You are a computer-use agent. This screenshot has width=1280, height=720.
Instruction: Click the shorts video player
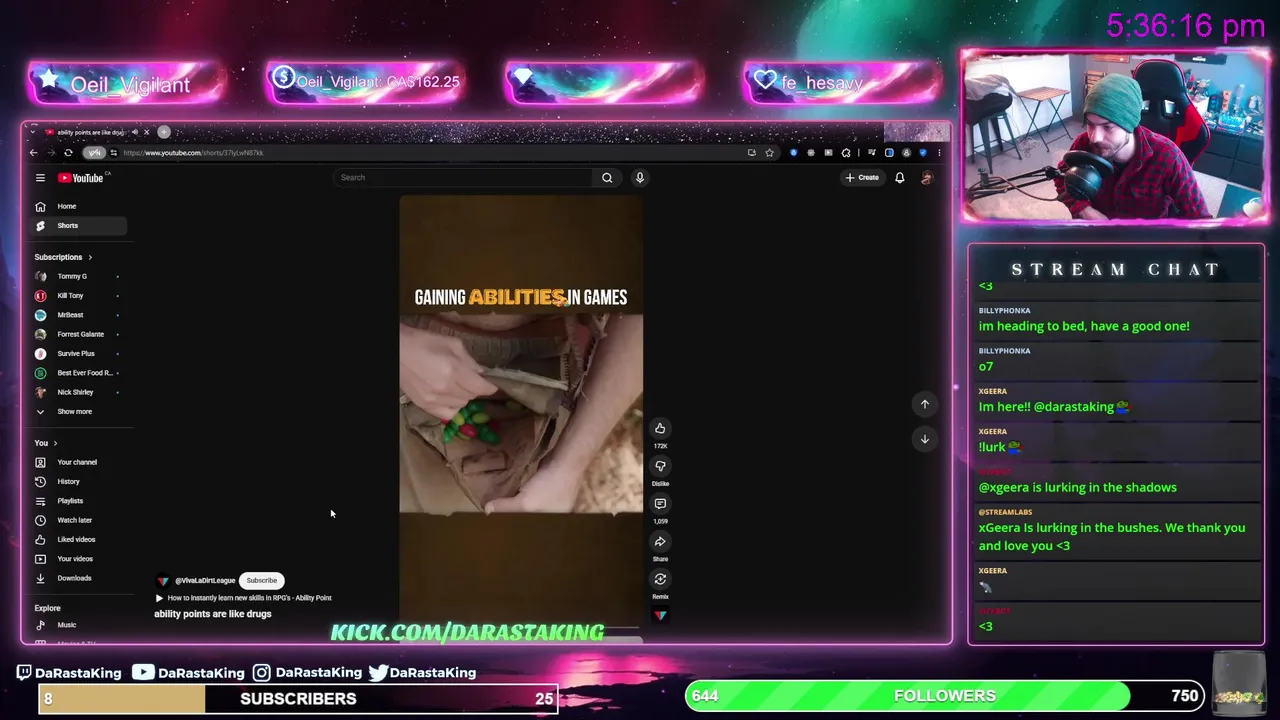(x=521, y=410)
